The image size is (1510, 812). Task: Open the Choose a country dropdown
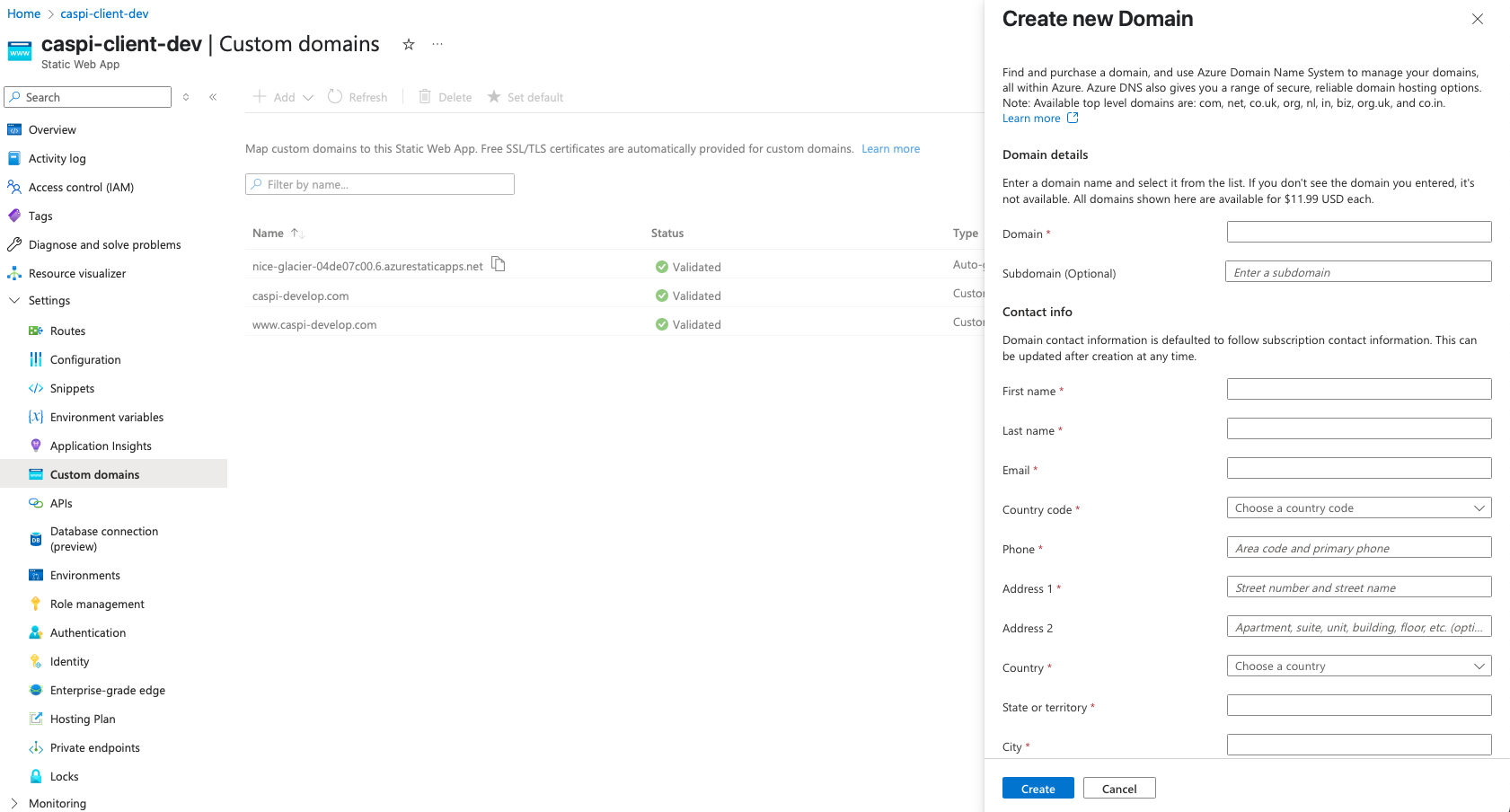point(1358,666)
